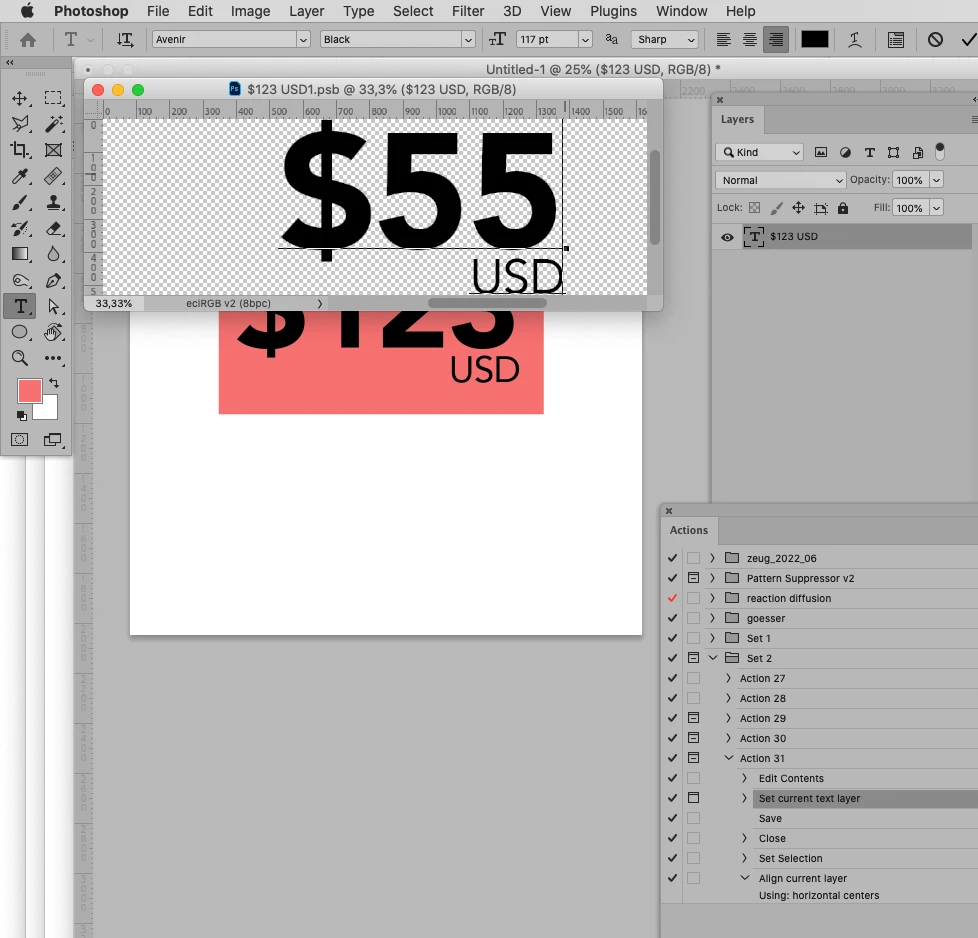Select the Ellipse shape tool

tap(19, 332)
